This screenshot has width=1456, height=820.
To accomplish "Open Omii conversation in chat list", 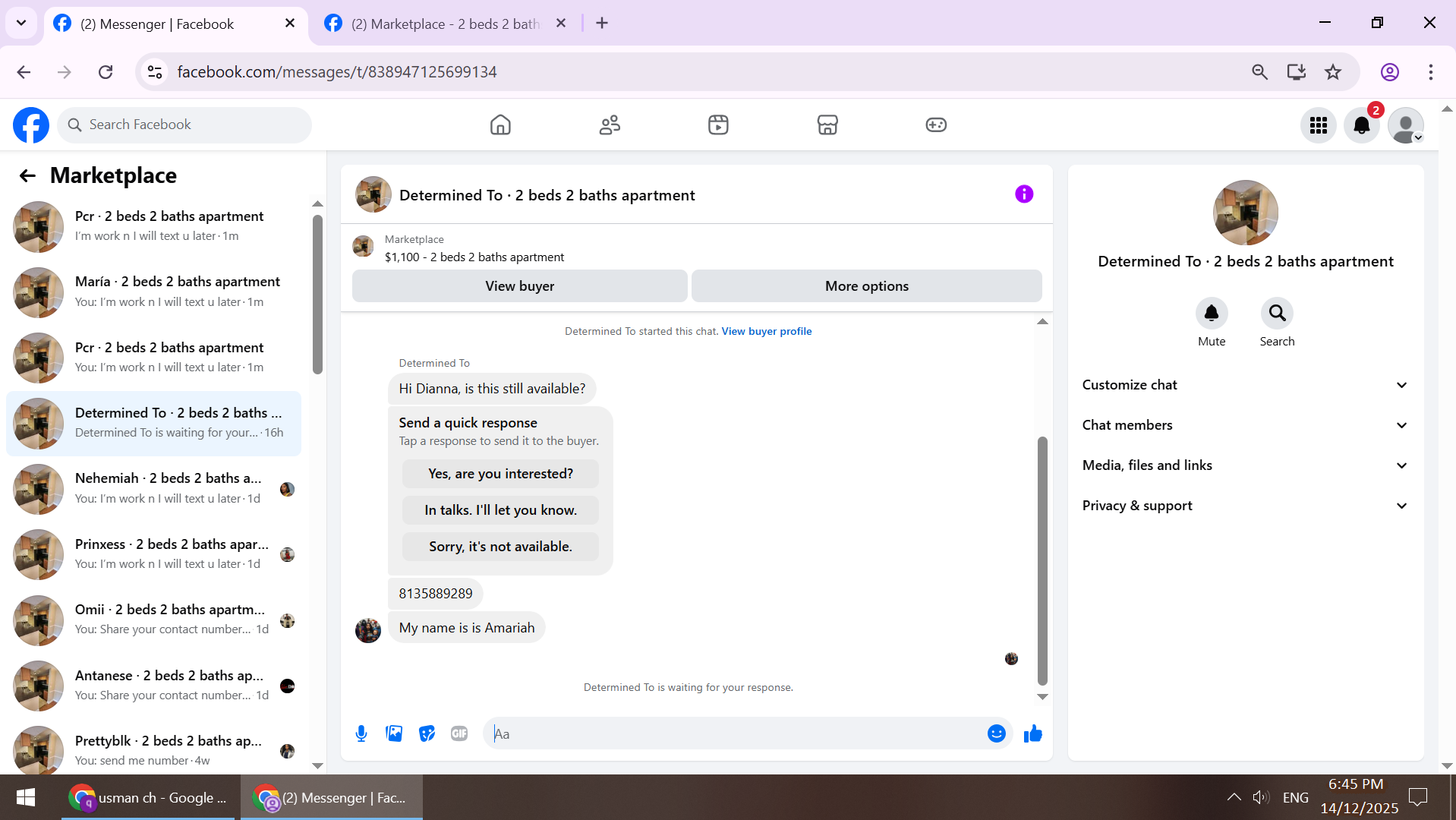I will (x=154, y=620).
